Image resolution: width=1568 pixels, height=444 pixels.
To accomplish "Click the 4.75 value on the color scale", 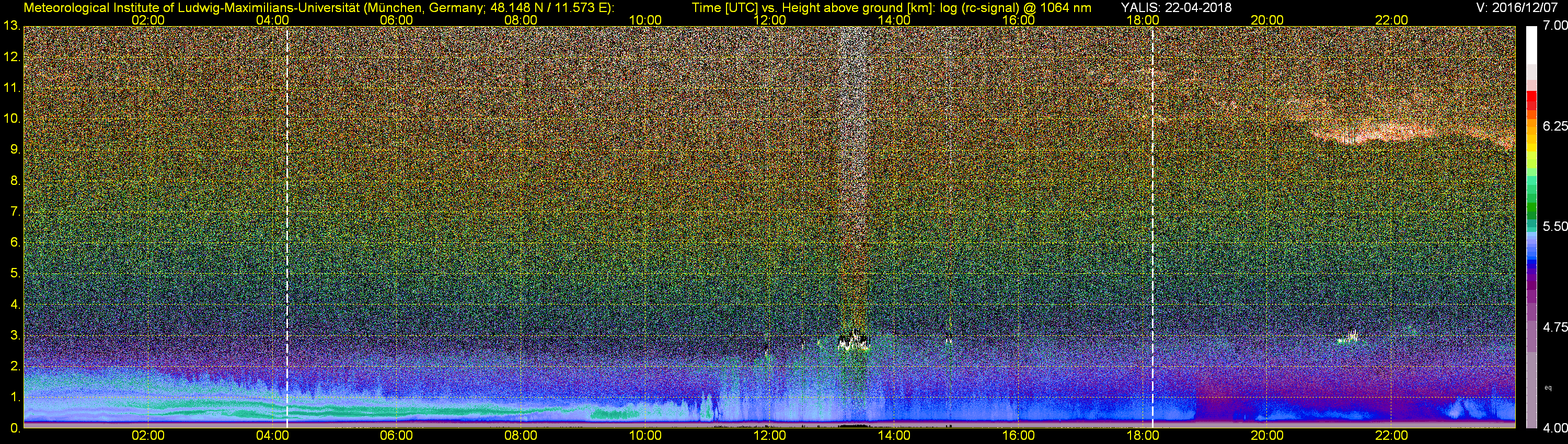I will (1554, 327).
